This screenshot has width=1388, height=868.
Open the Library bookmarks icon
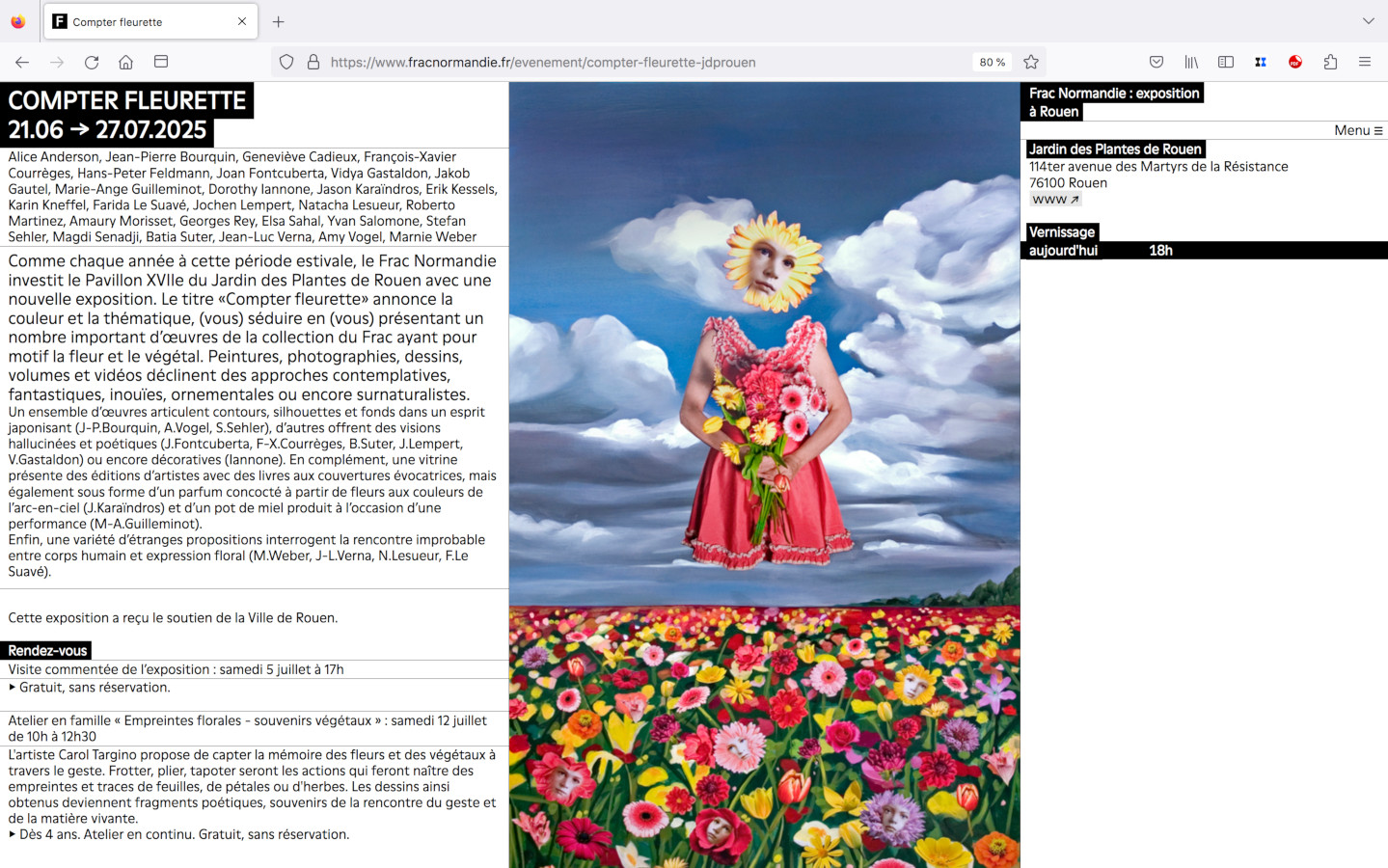click(1191, 62)
